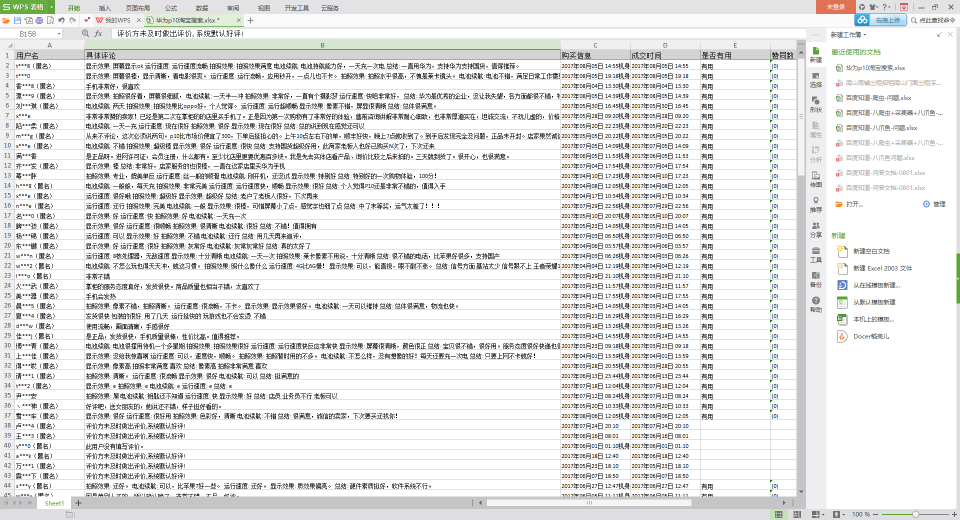Open a file with the folder toolbar icon

tap(6, 20)
